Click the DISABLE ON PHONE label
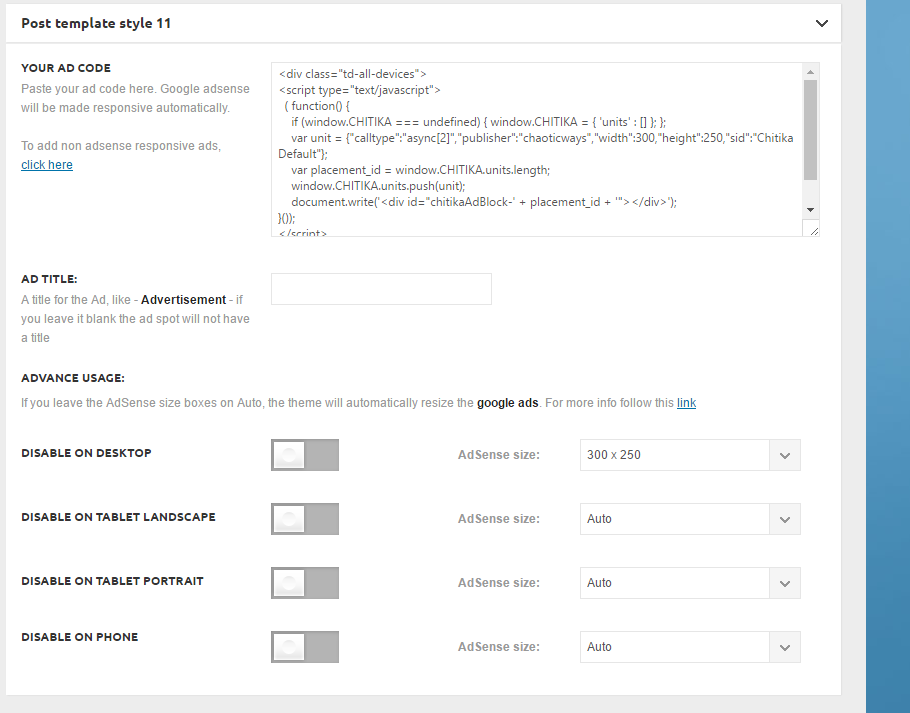Viewport: 910px width, 713px height. [80, 637]
